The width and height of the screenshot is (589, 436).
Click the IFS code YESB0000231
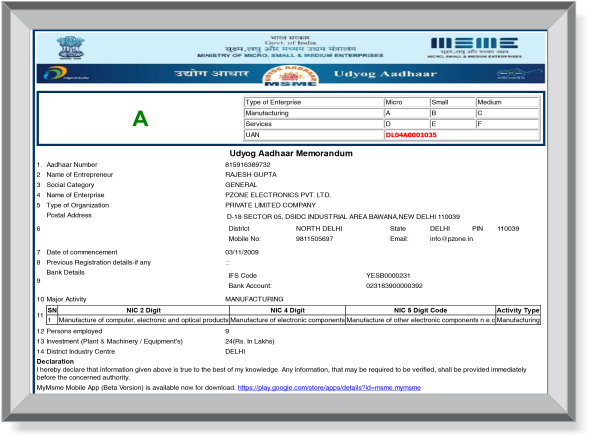coord(388,275)
